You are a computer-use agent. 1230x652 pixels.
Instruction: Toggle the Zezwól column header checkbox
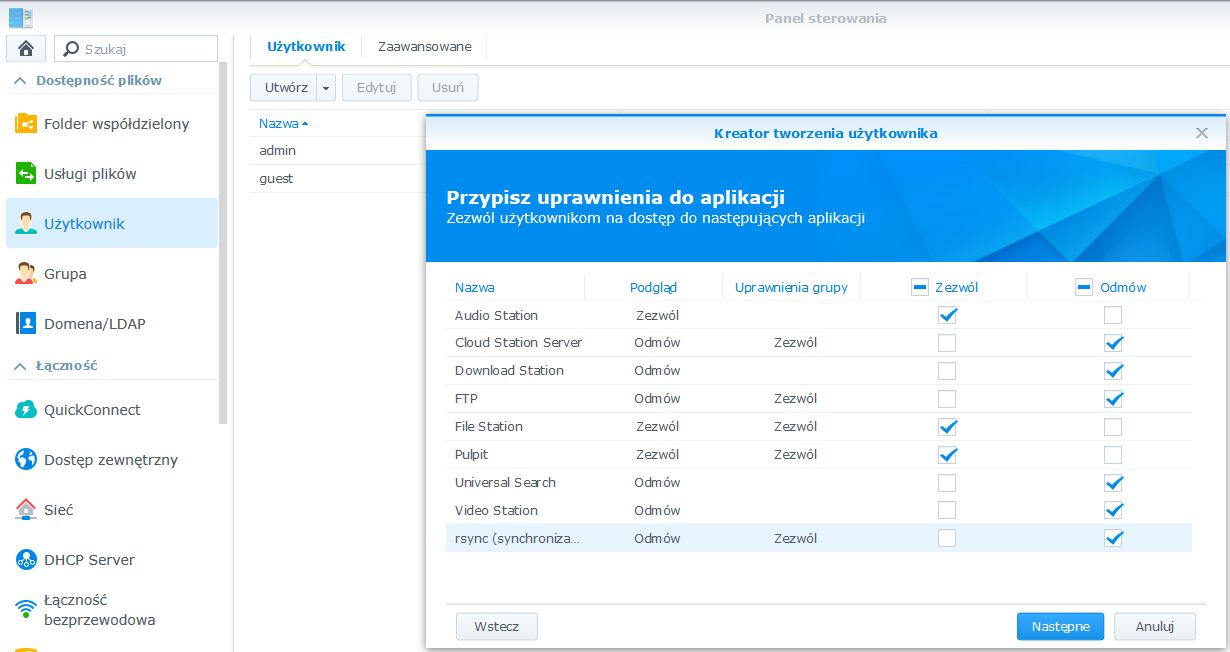click(x=920, y=287)
